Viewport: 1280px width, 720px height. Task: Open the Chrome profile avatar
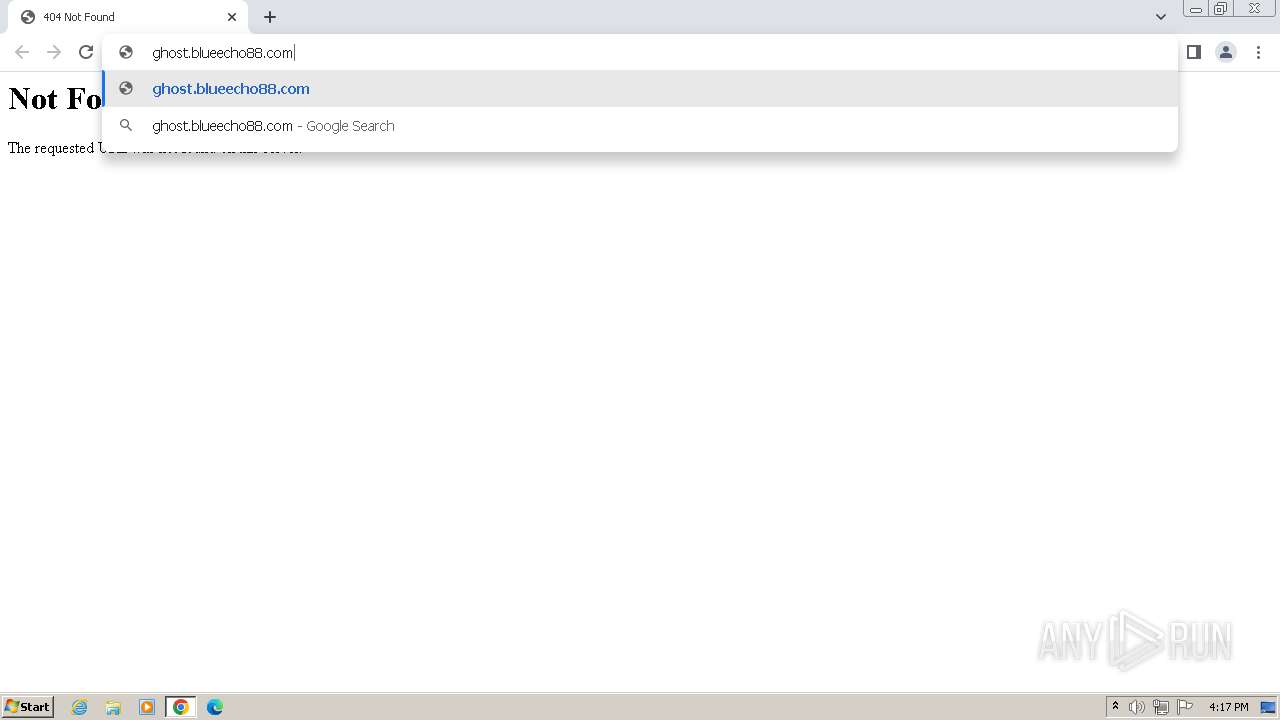click(1226, 52)
